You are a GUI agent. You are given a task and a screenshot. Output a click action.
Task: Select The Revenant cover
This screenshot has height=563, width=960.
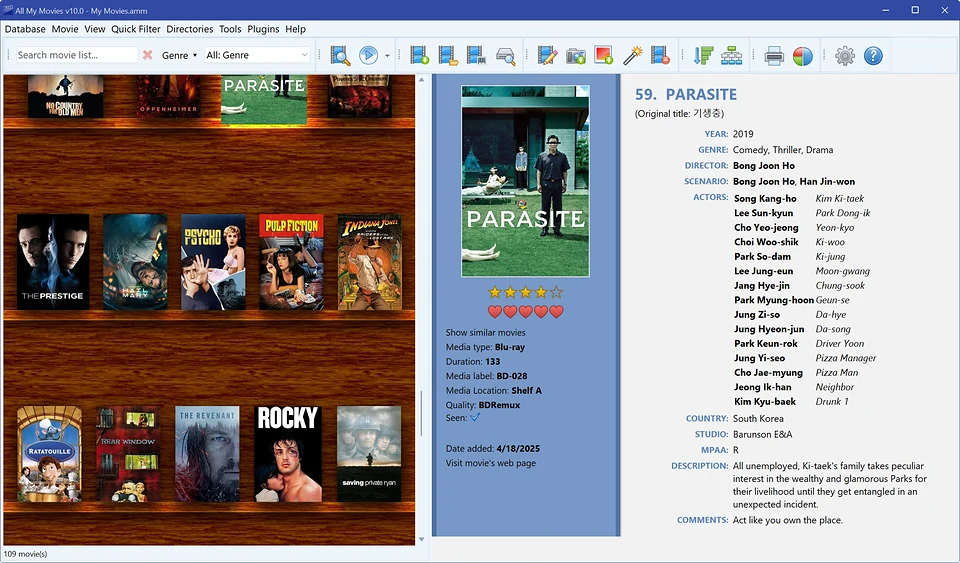point(207,453)
